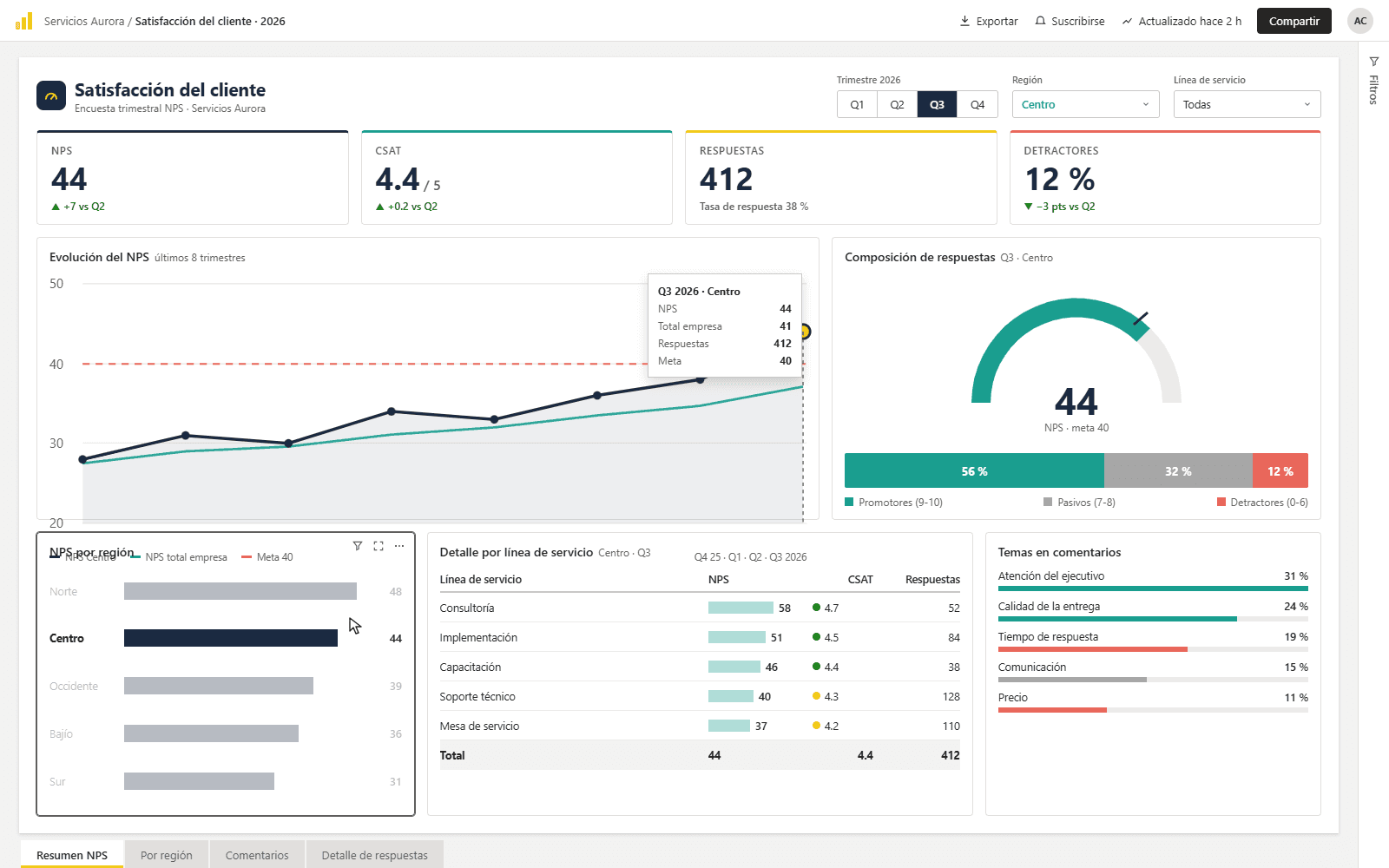The image size is (1389, 868).
Task: Click the Actualizado hace 2 h trend icon
Action: point(1127,21)
